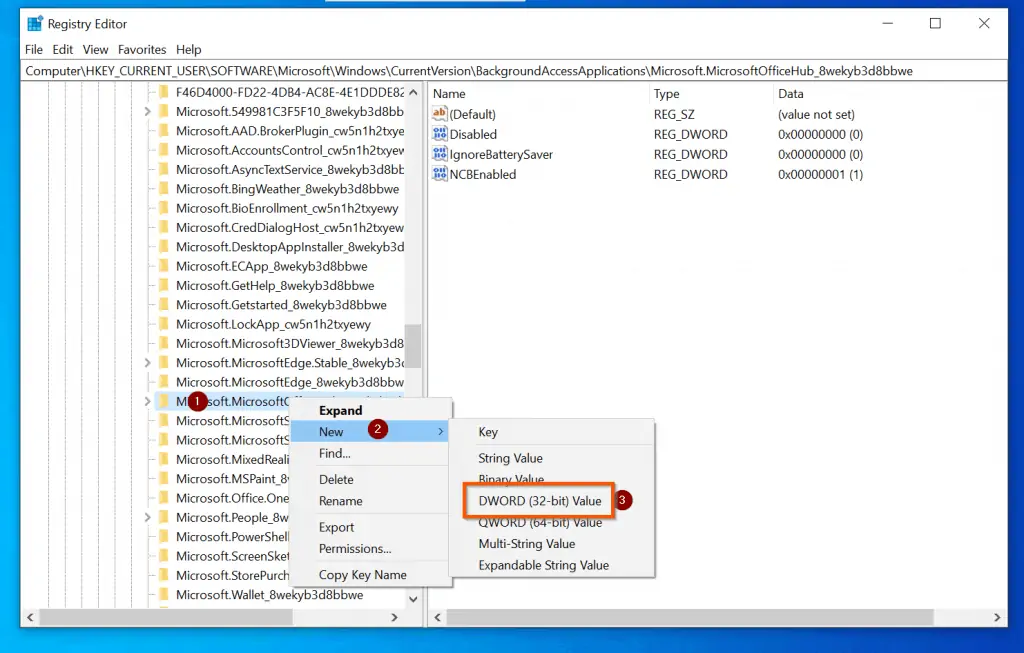Click the NCBEnabled DWORD value icon
The image size is (1024, 653).
(x=439, y=174)
